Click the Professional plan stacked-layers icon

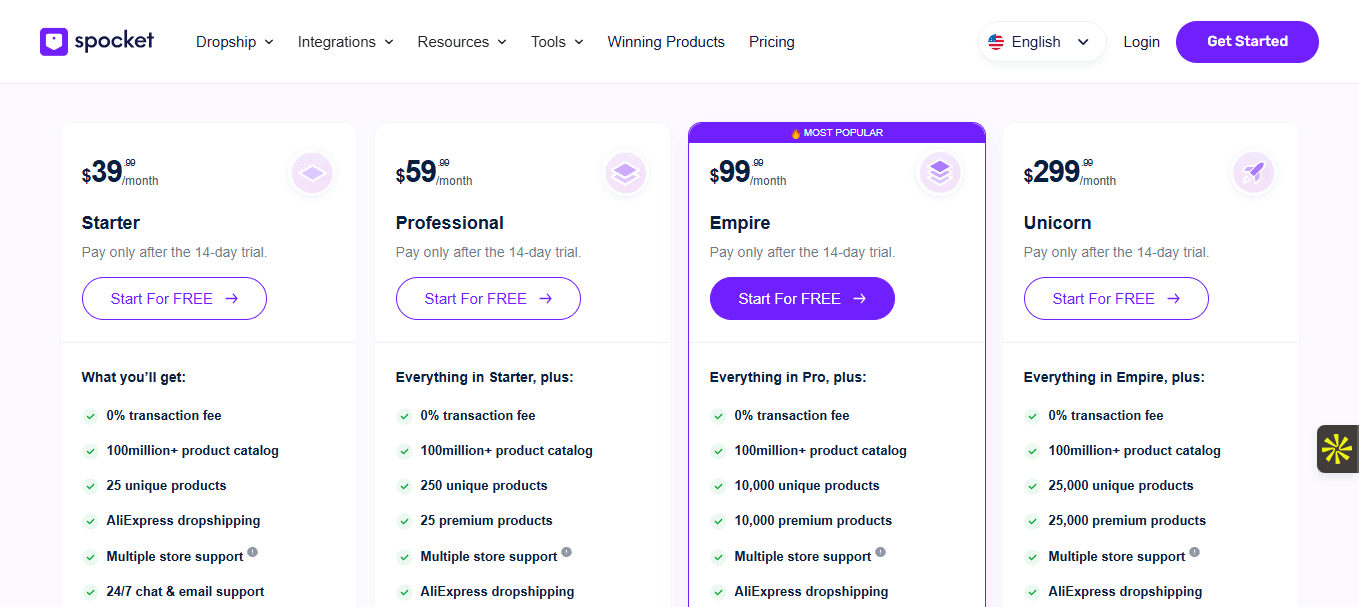point(626,173)
